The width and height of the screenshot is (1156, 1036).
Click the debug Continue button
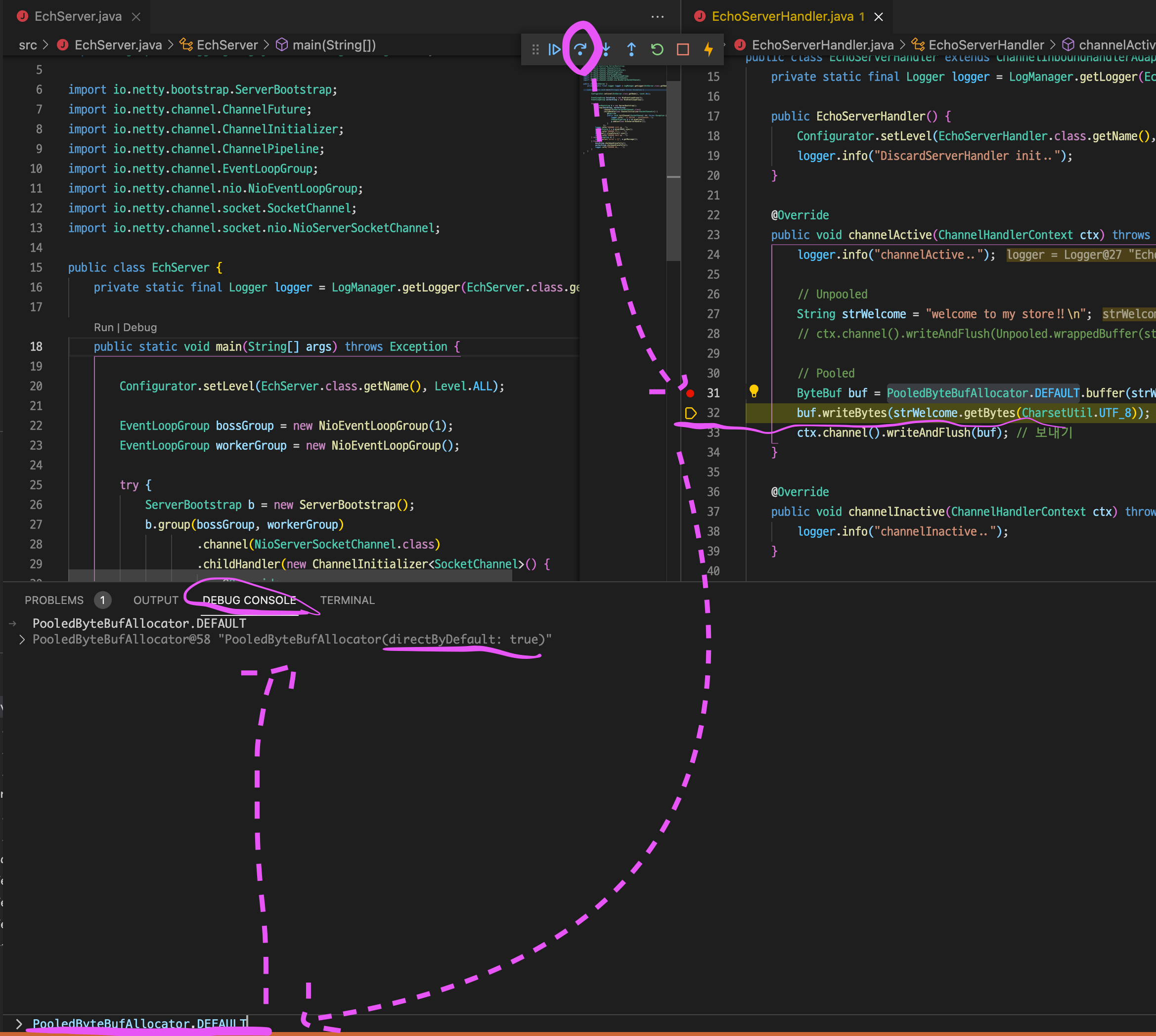pyautogui.click(x=554, y=49)
